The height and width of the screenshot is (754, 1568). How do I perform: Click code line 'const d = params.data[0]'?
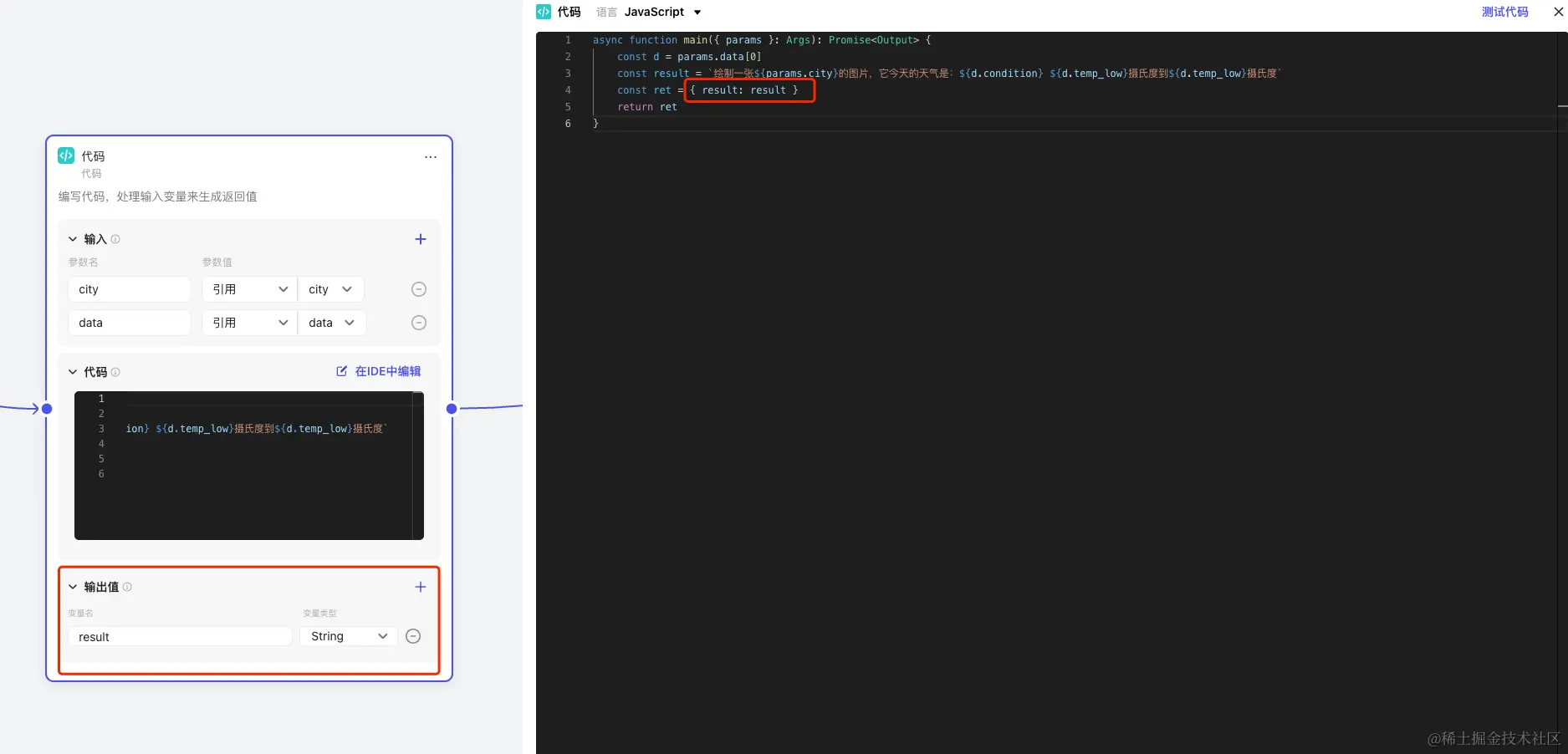coord(689,57)
